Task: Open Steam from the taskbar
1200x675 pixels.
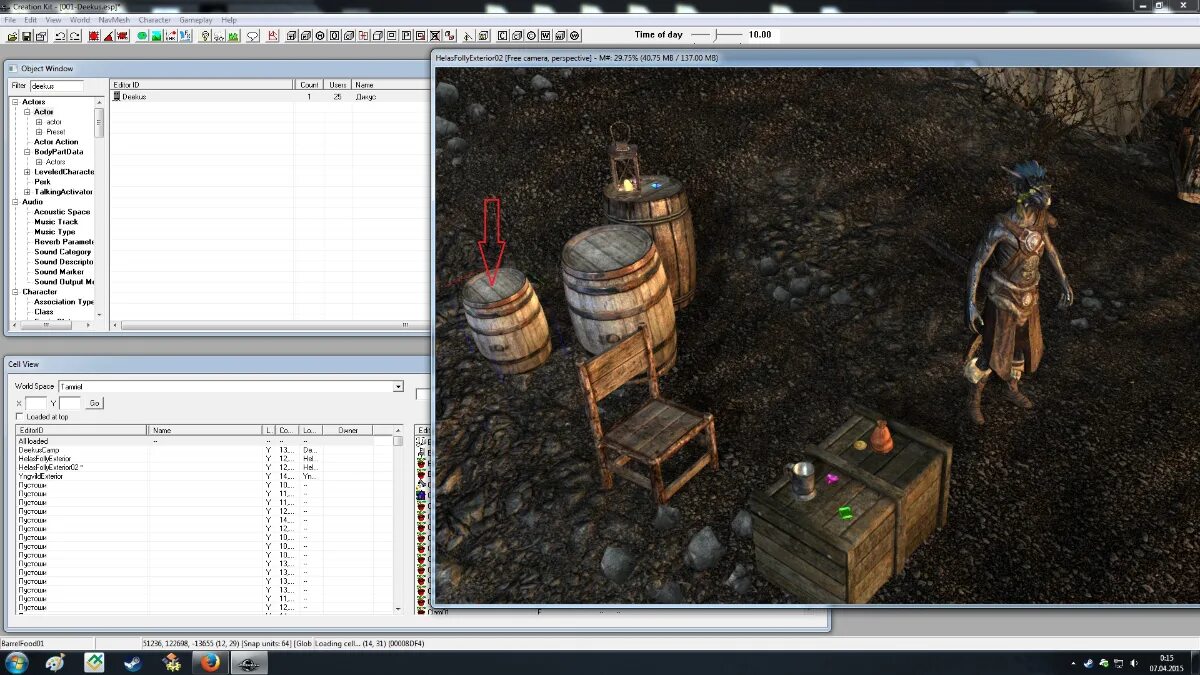Action: click(132, 663)
